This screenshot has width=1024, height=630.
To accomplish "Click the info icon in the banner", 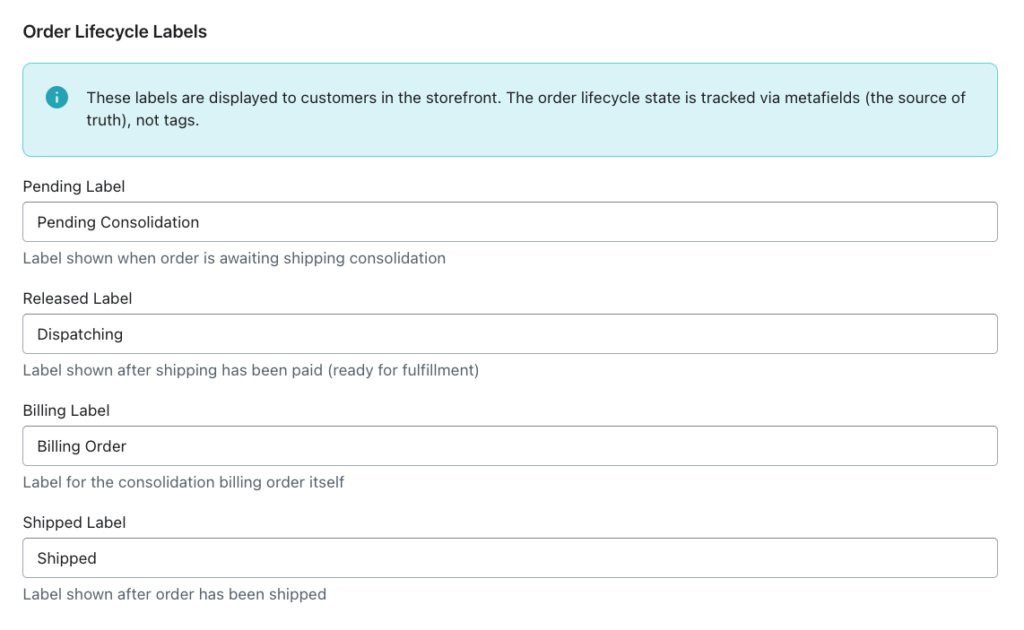I will coord(57,97).
